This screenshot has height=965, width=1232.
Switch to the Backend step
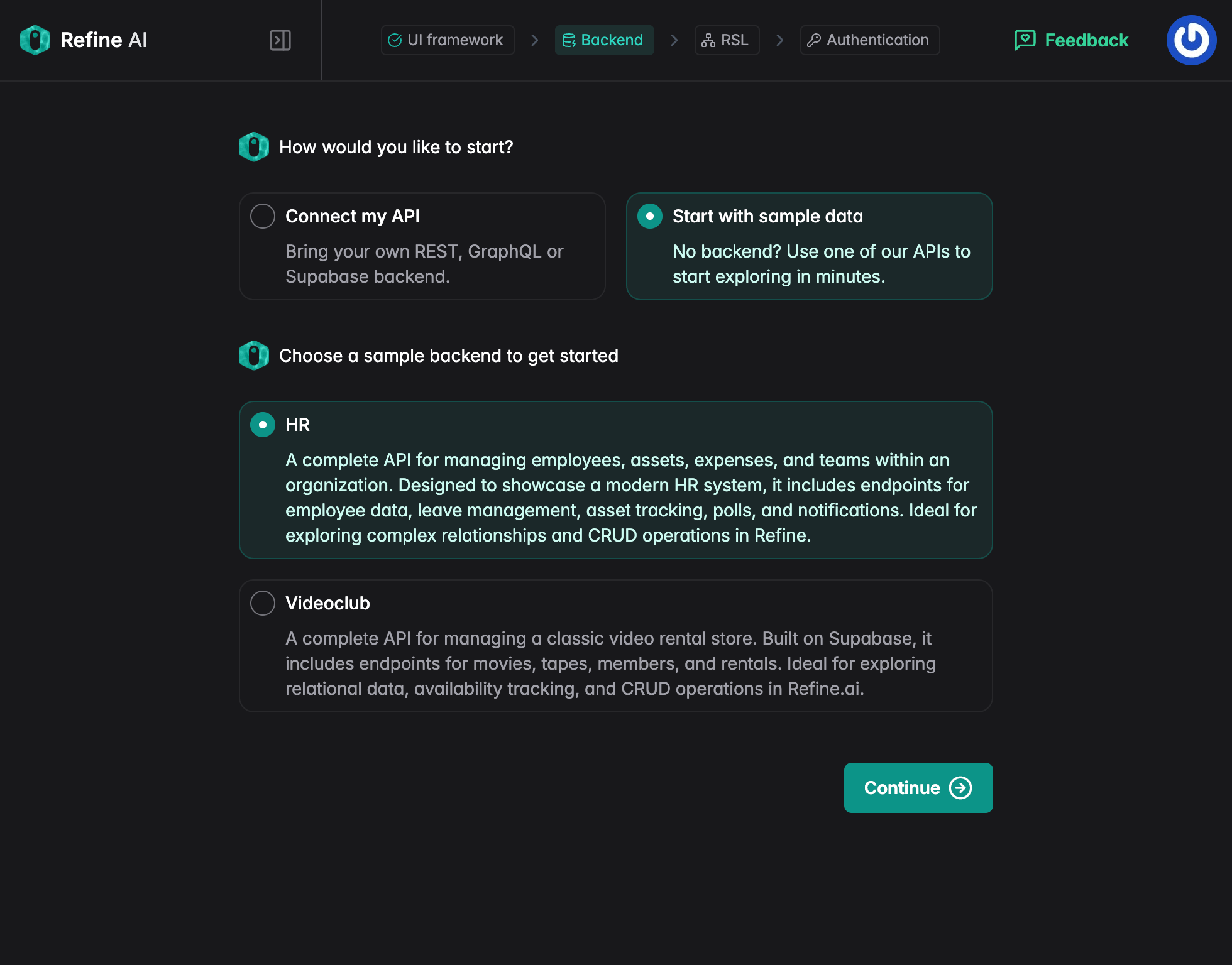click(x=604, y=40)
